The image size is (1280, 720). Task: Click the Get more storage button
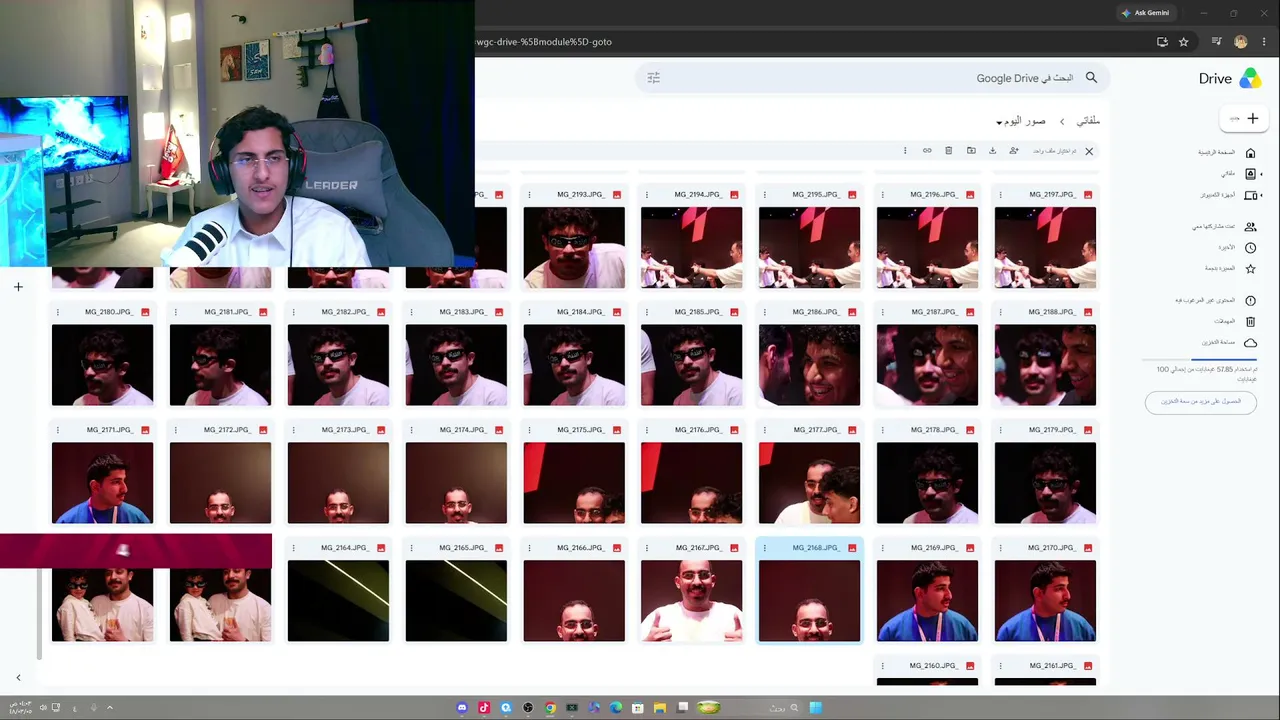pos(1200,402)
